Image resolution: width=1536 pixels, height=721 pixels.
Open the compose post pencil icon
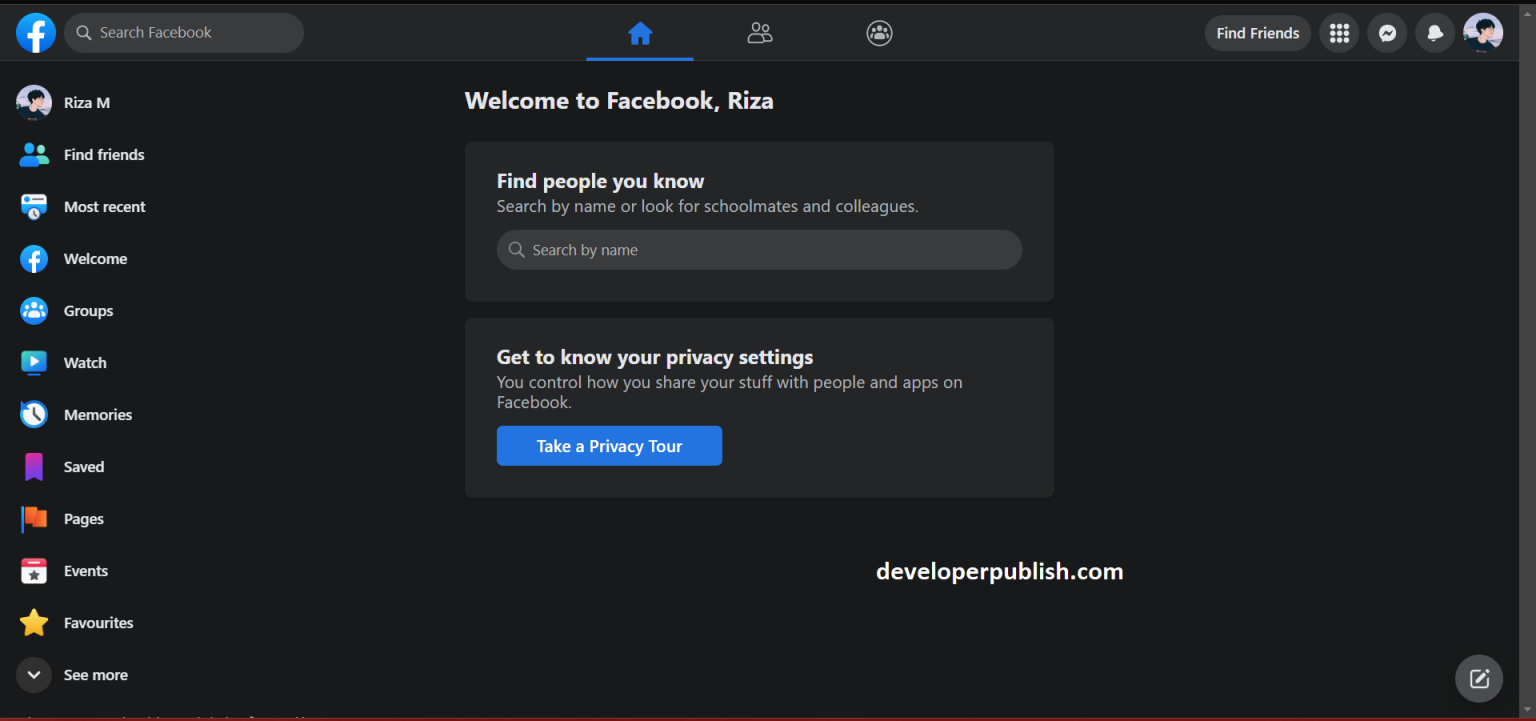[1478, 678]
